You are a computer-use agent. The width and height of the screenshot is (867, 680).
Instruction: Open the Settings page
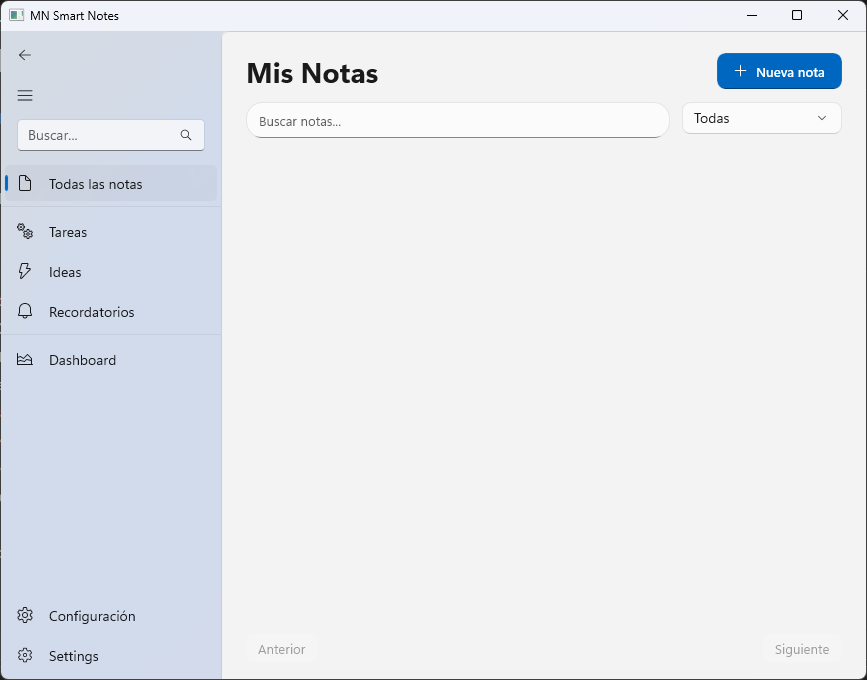[x=111, y=656]
